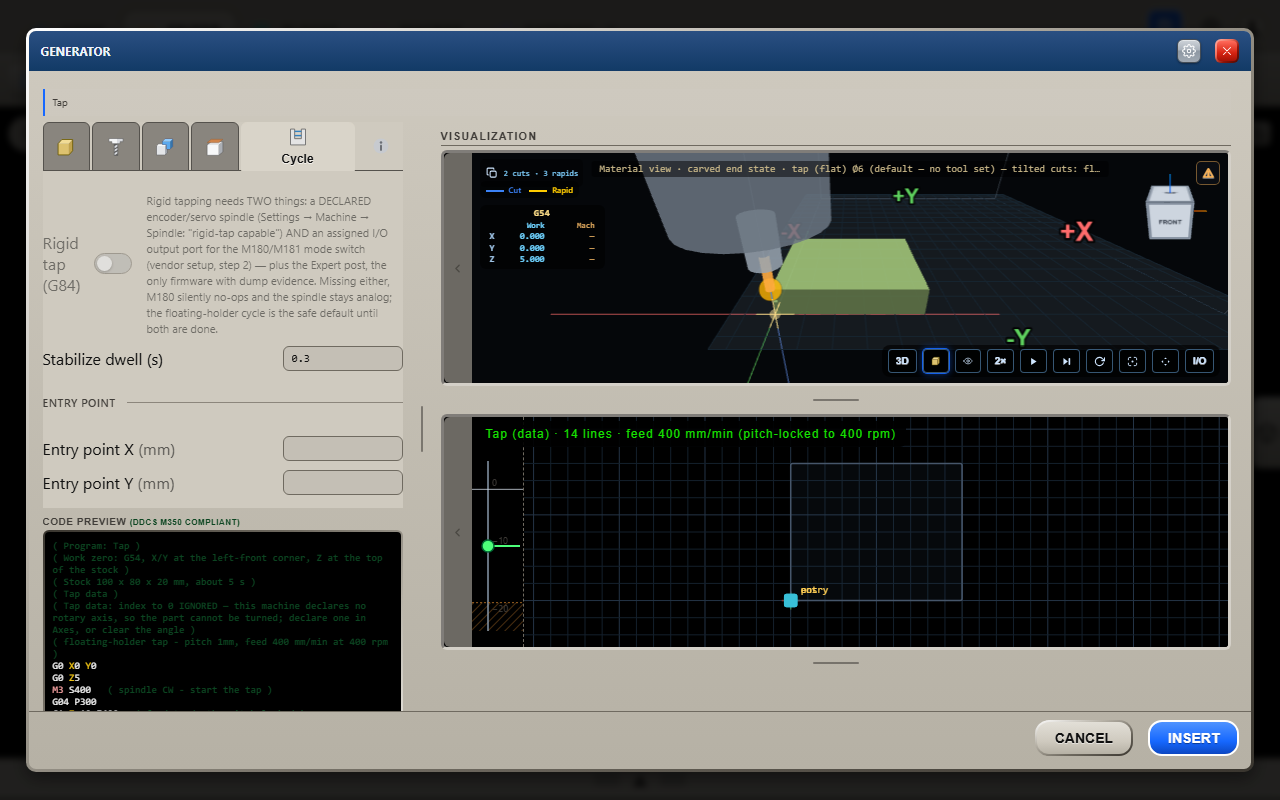Screen dimensions: 1280x800
Task: Collapse the 2D plot side chevron
Action: (x=457, y=533)
